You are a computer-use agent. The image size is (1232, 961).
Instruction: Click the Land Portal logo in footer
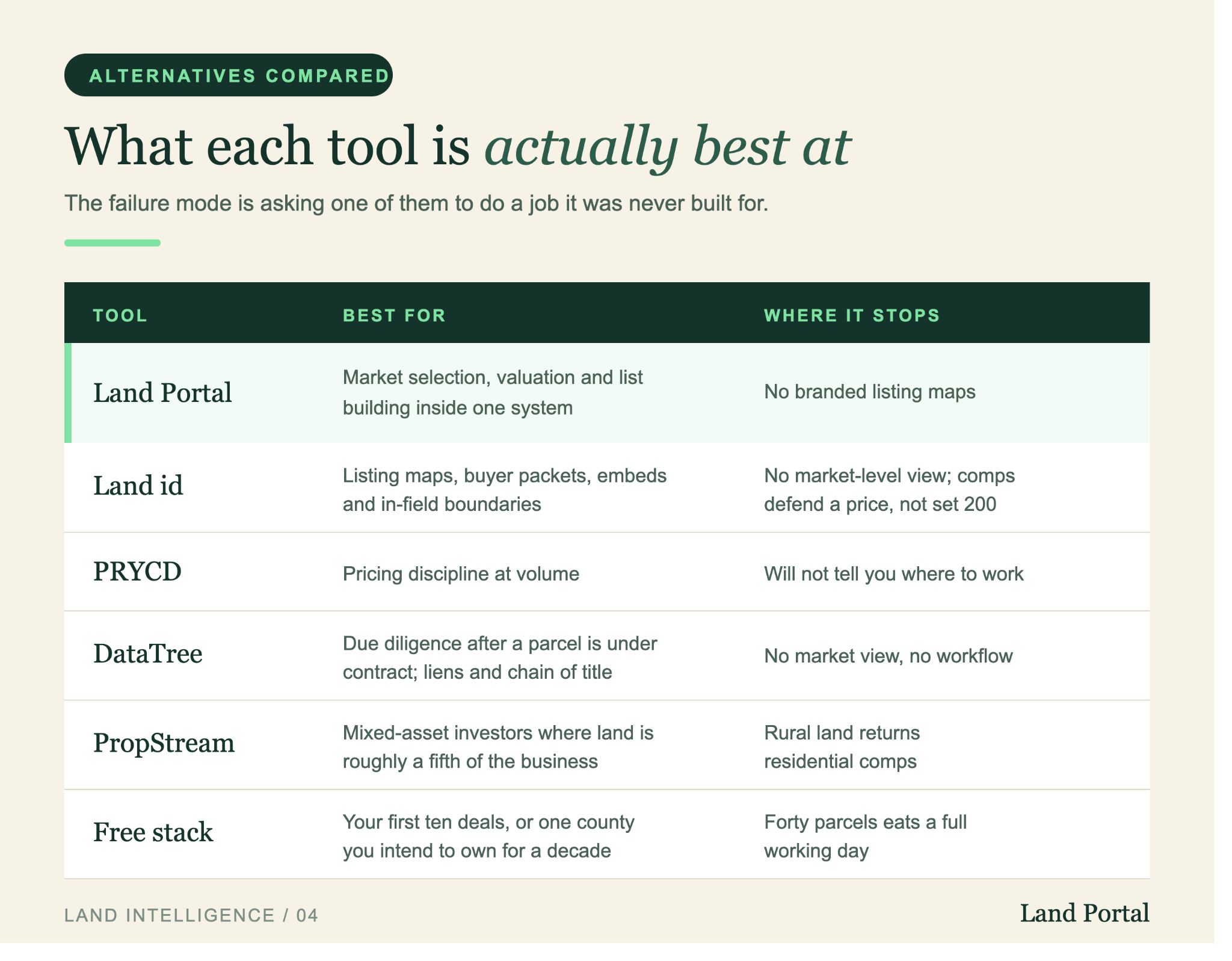[1084, 913]
